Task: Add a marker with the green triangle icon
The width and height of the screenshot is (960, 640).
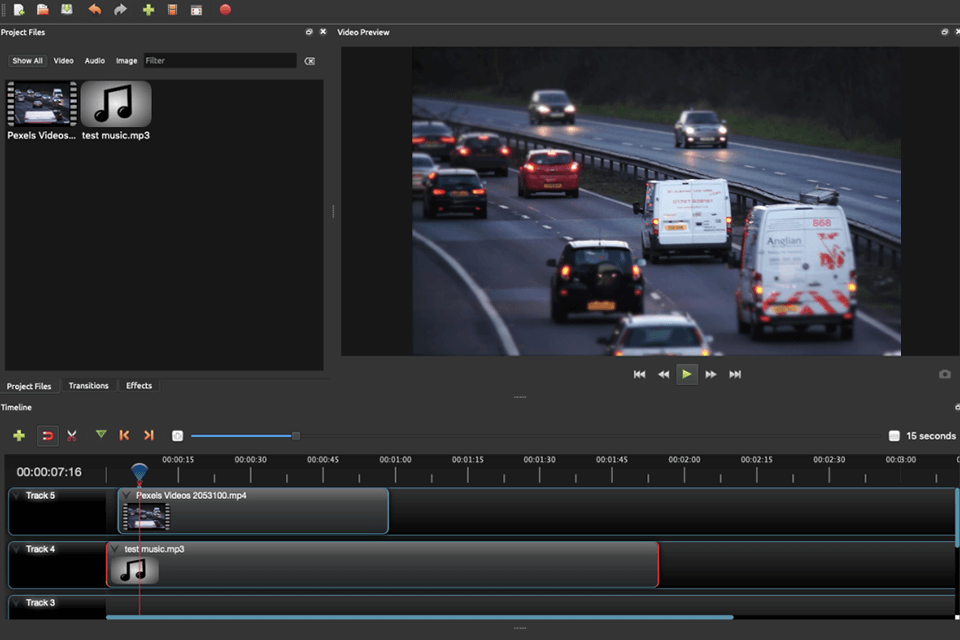Action: [100, 435]
